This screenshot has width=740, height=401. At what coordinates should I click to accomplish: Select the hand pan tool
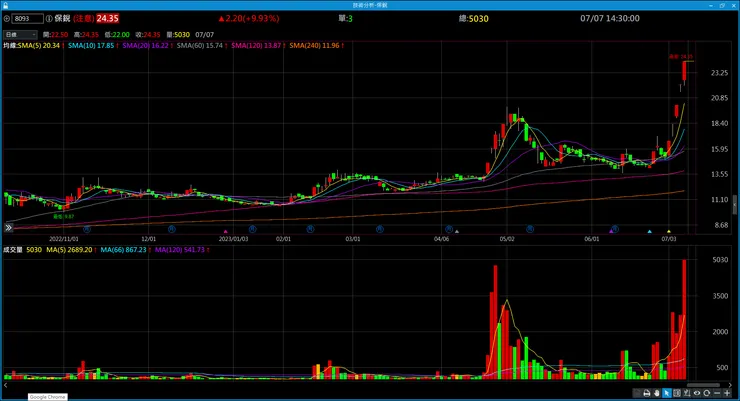pos(656,393)
